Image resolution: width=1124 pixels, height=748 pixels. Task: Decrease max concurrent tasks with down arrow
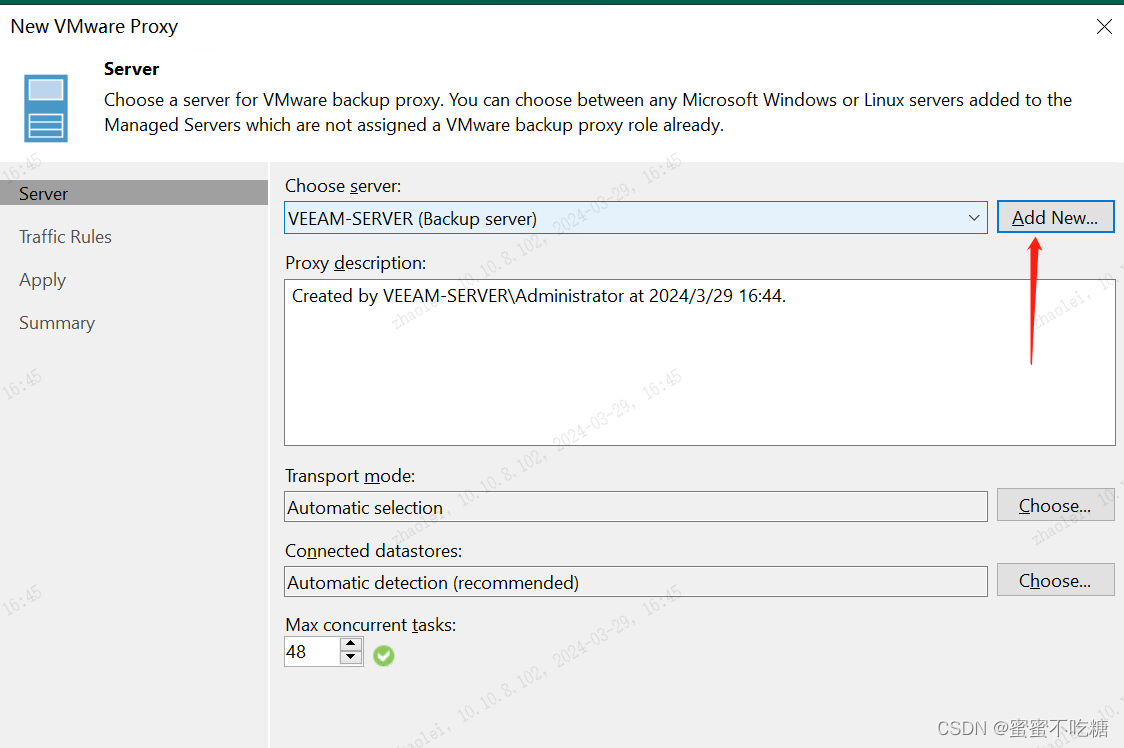click(x=351, y=658)
